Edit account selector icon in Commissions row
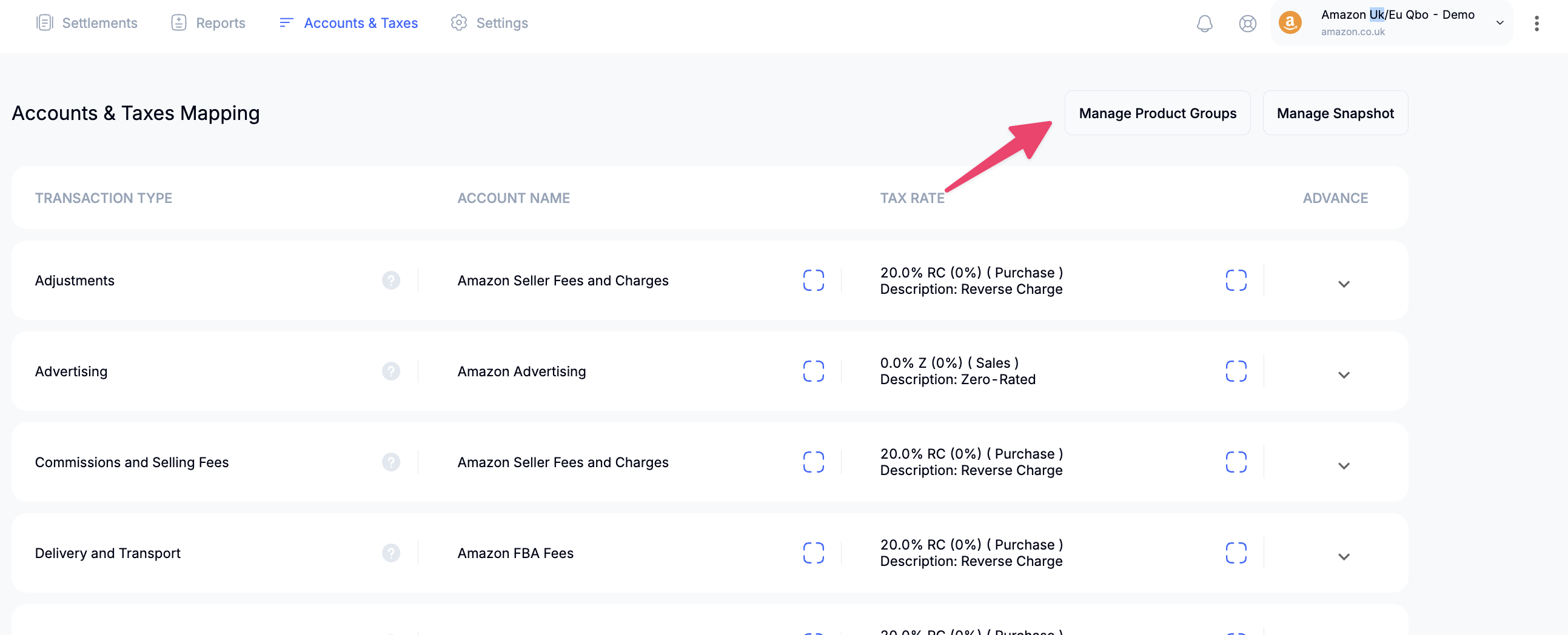Viewport: 1568px width, 635px height. pyautogui.click(x=813, y=462)
